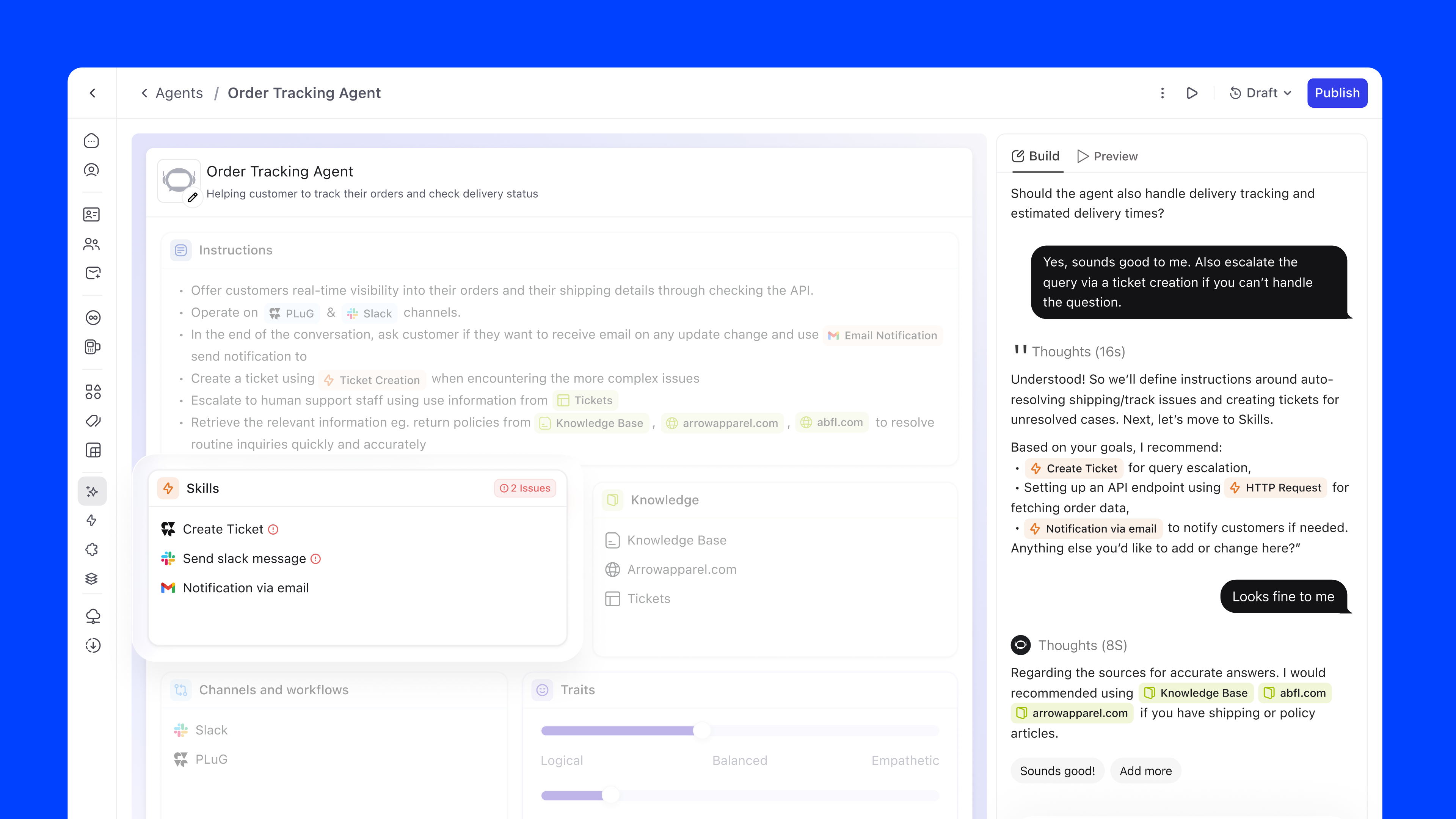The width and height of the screenshot is (1456, 819).
Task: Open the contact card icon in the sidebar
Action: pos(91,214)
